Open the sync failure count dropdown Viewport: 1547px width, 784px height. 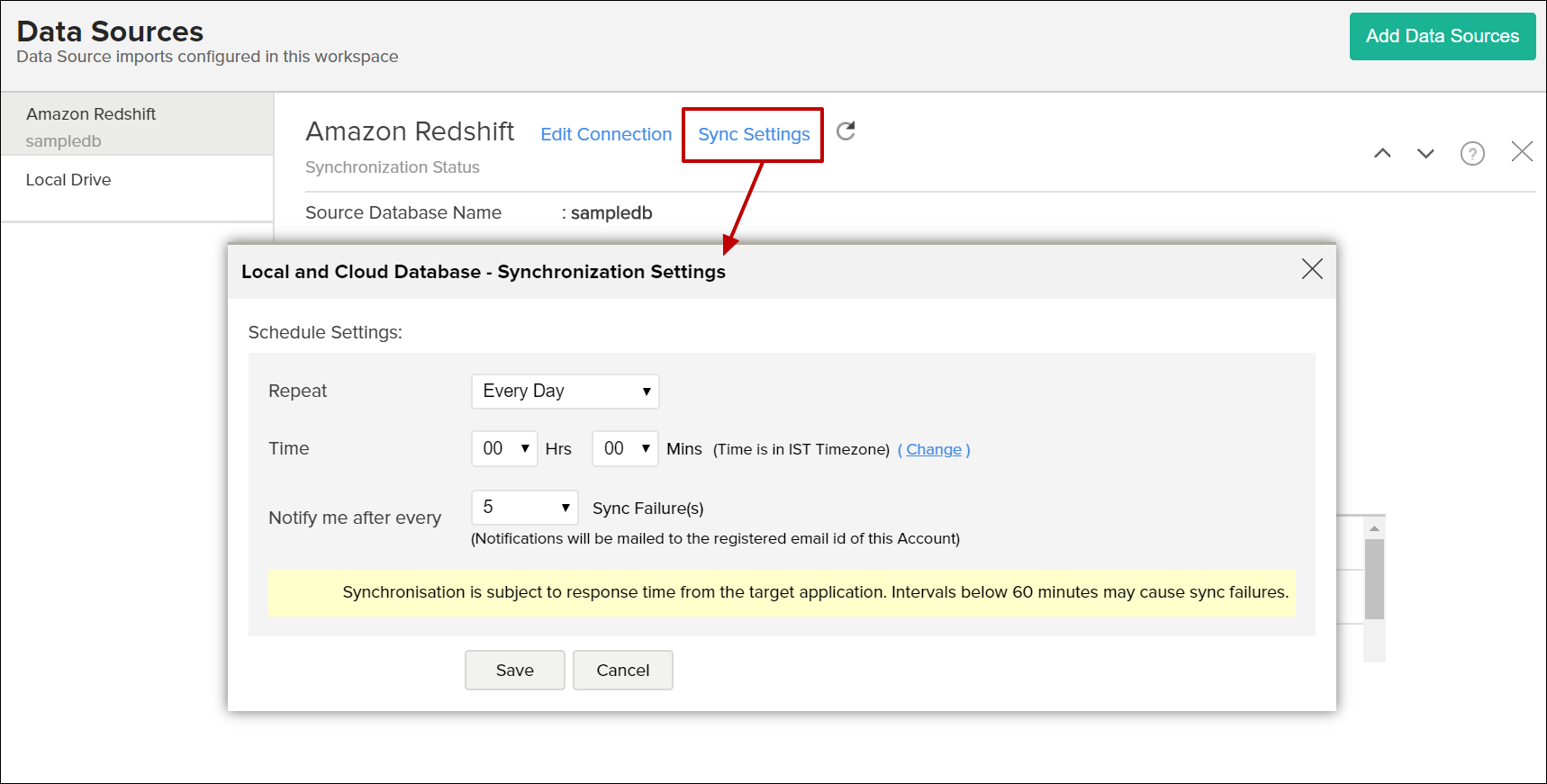tap(524, 508)
